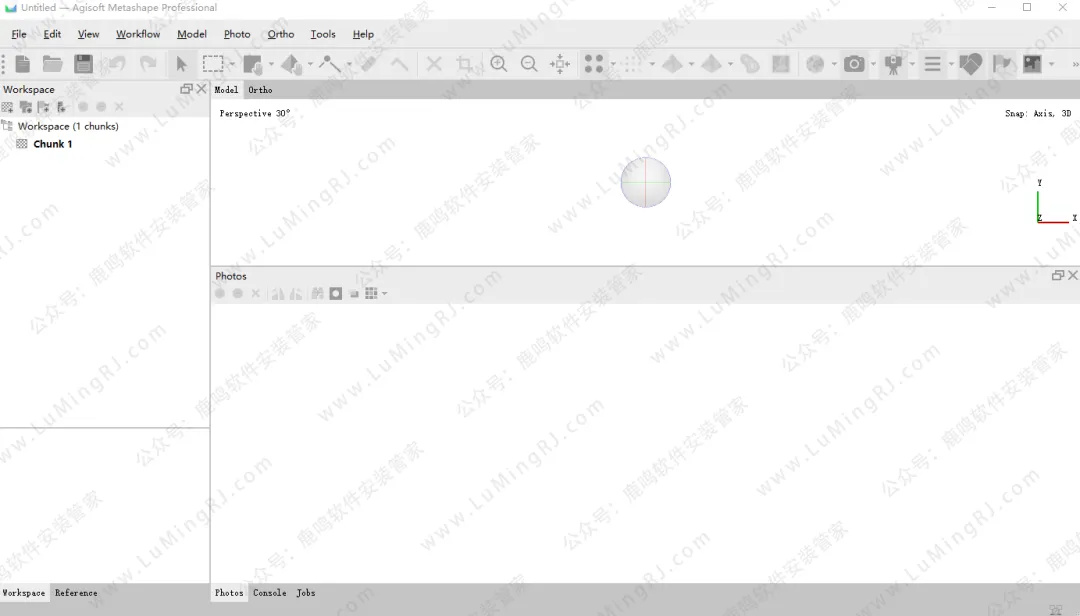Select the bottom Photos tab
The image size is (1080, 616).
(x=229, y=593)
